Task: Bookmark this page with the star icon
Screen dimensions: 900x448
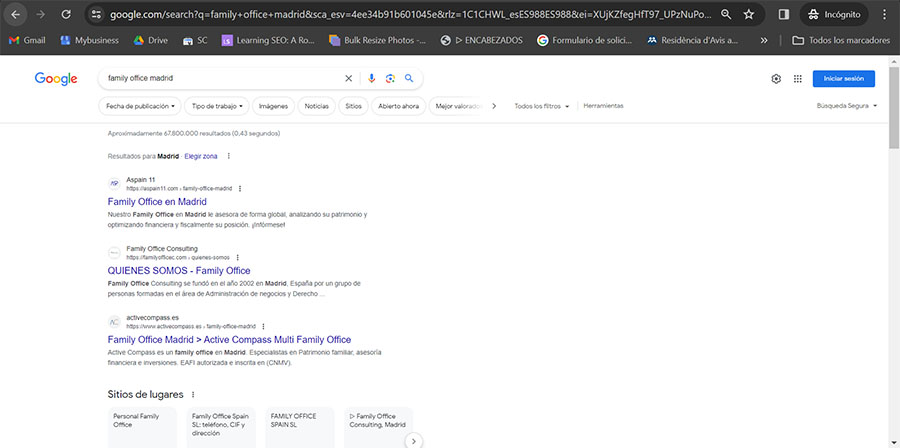Action: 748,14
